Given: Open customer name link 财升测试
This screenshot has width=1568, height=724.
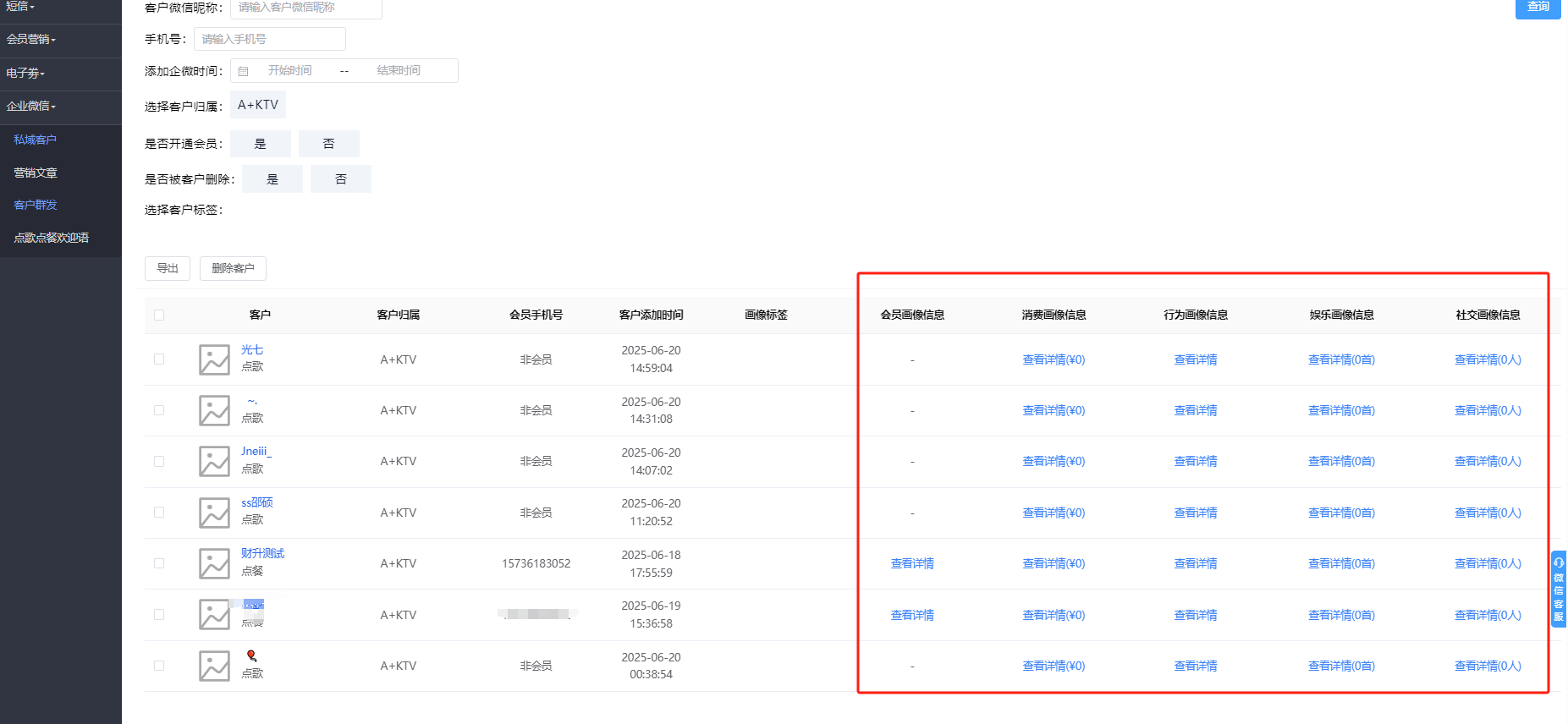Looking at the screenshot, I should click(x=262, y=553).
